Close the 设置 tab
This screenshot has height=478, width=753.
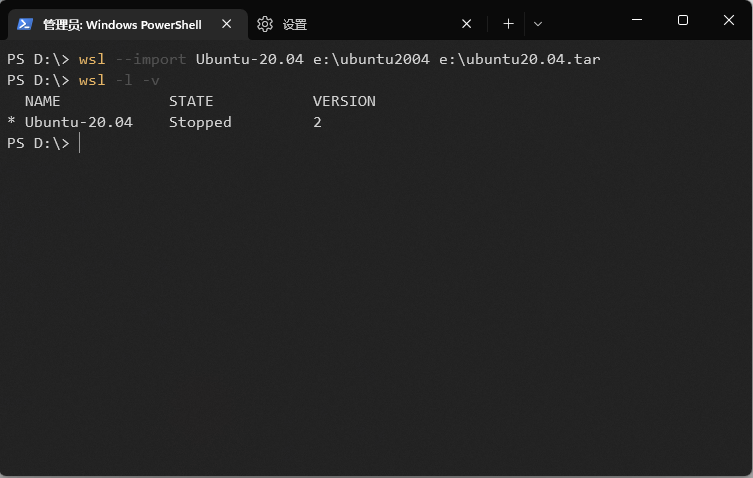466,24
